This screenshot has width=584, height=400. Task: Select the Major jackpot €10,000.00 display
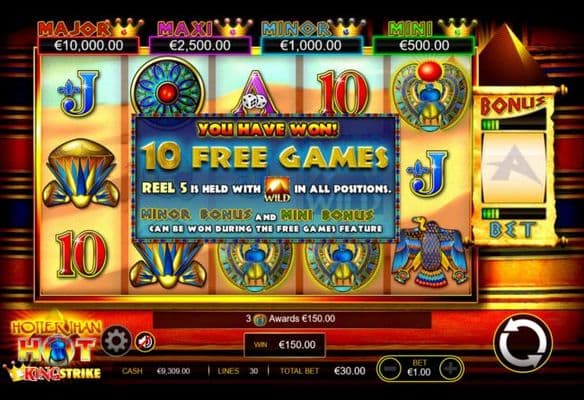coord(89,45)
